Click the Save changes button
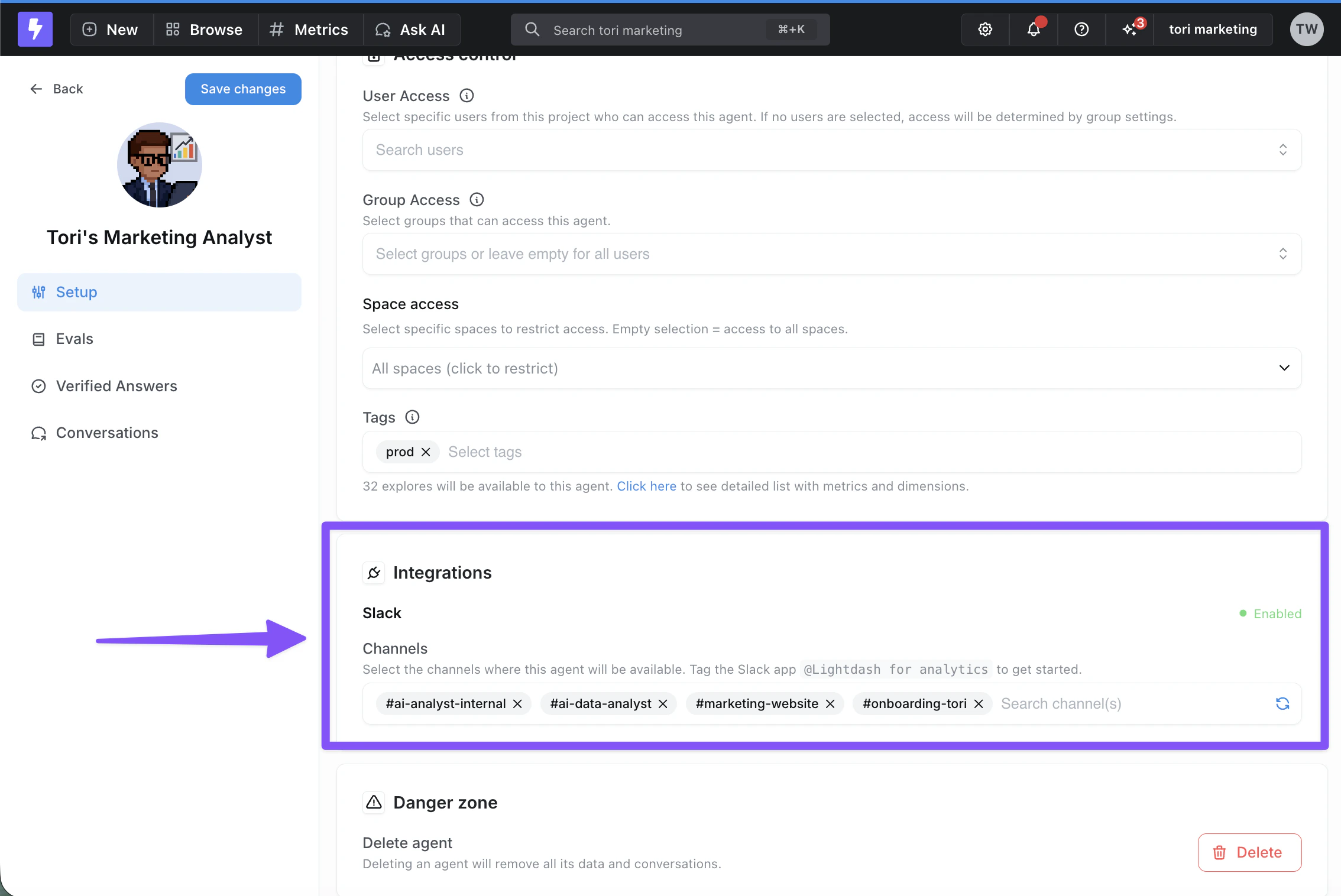 [x=243, y=89]
